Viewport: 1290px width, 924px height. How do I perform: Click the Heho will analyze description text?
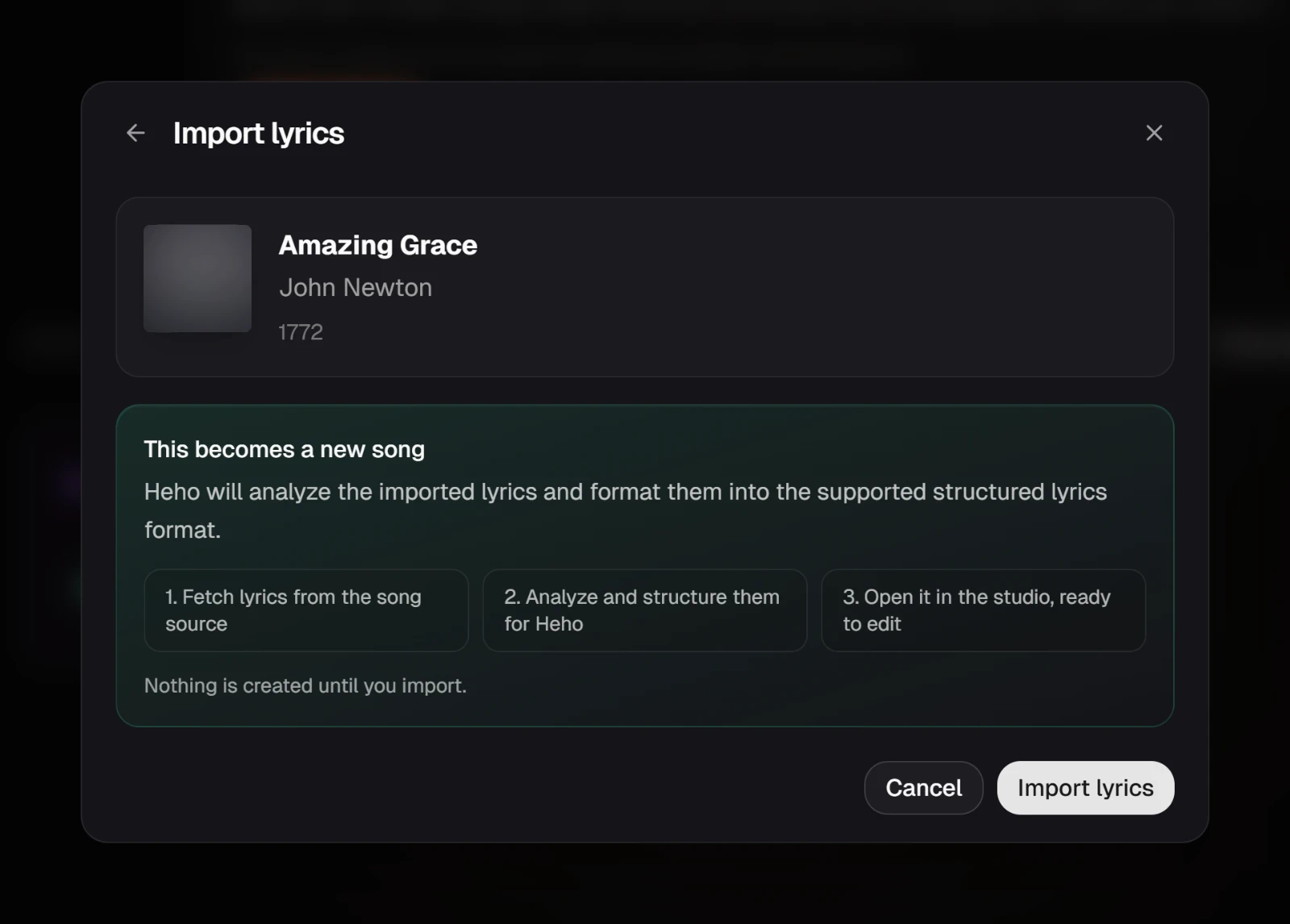(626, 510)
